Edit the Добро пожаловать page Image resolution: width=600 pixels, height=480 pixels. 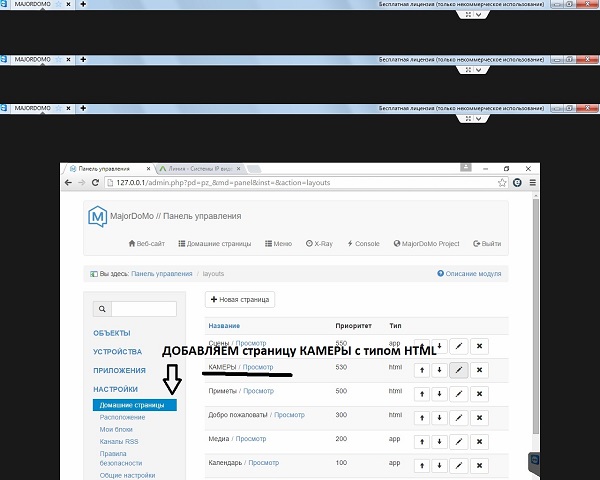459,418
